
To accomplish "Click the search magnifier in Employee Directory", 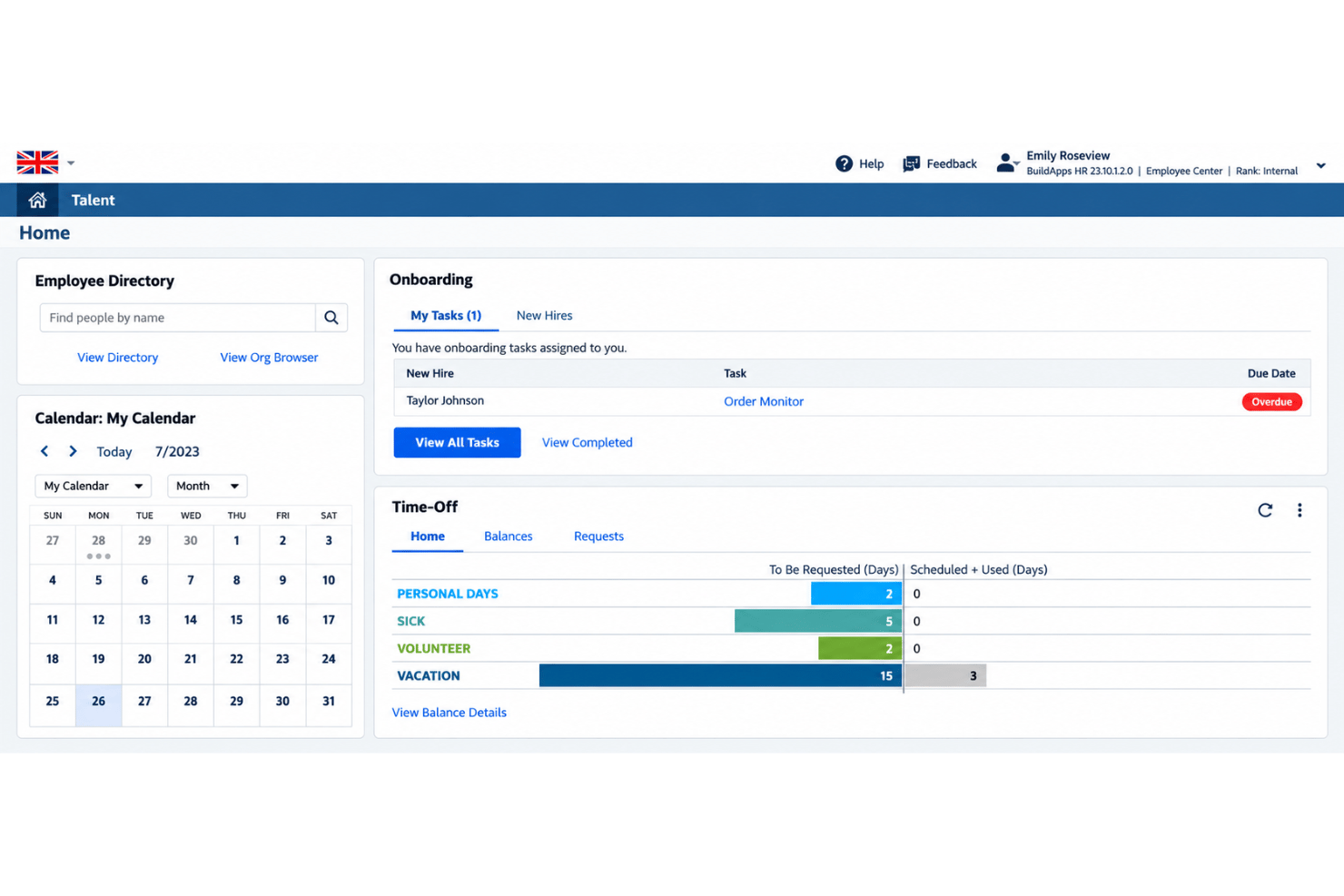I will (x=331, y=318).
